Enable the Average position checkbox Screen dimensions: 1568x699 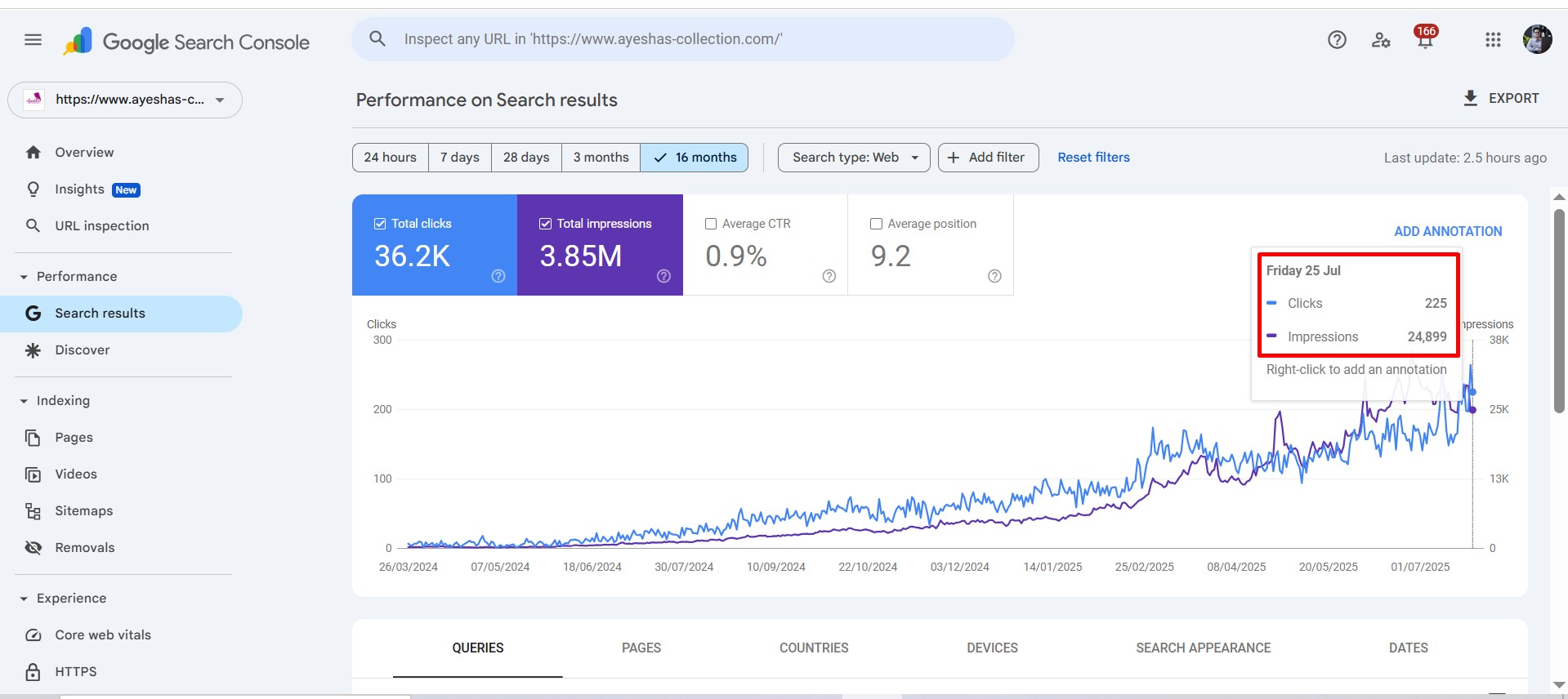click(x=876, y=224)
